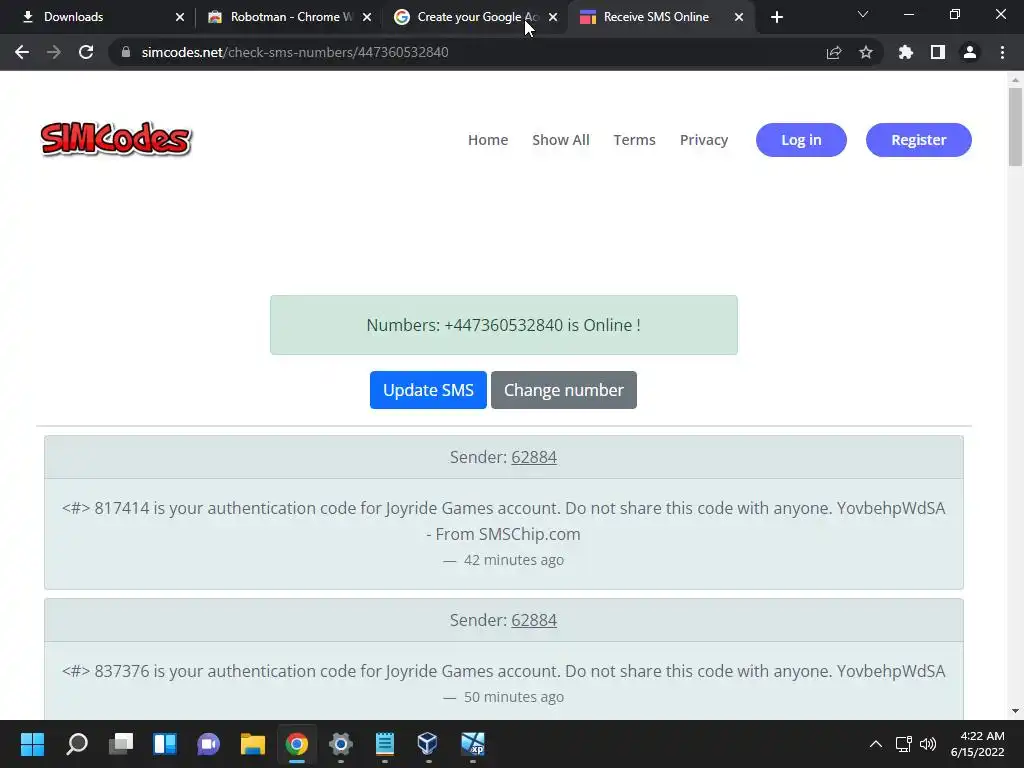Viewport: 1024px width, 768px height.
Task: Click the Register button
Action: pyautogui.click(x=918, y=140)
